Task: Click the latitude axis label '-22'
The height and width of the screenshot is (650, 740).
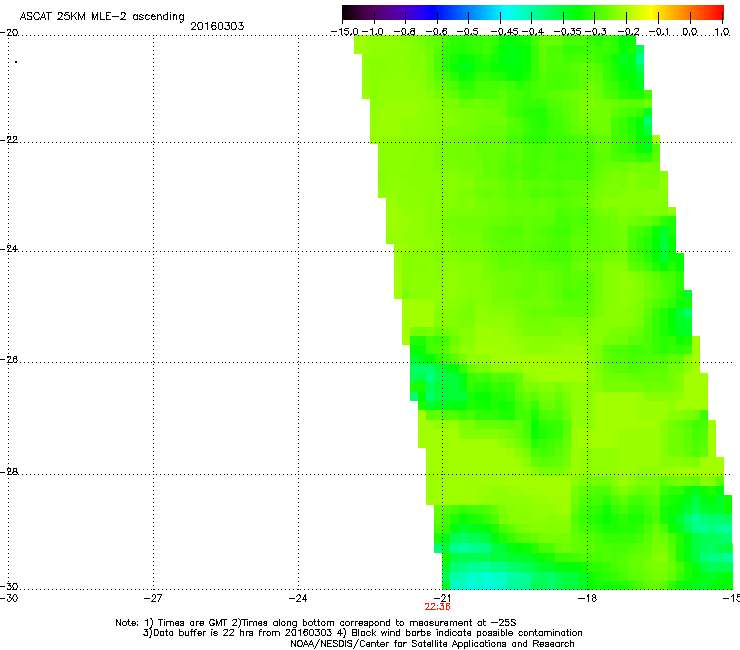Action: 9,140
